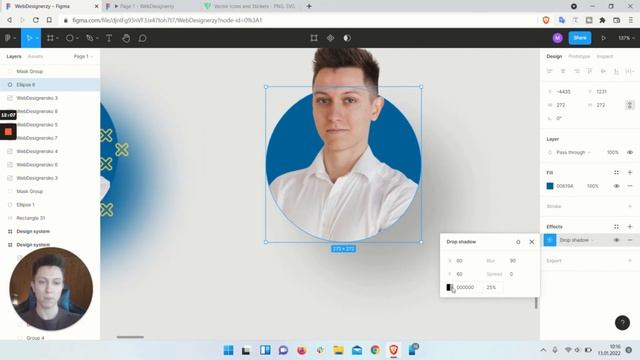Open the zoom level dropdown
This screenshot has width=640, height=360.
(x=626, y=38)
